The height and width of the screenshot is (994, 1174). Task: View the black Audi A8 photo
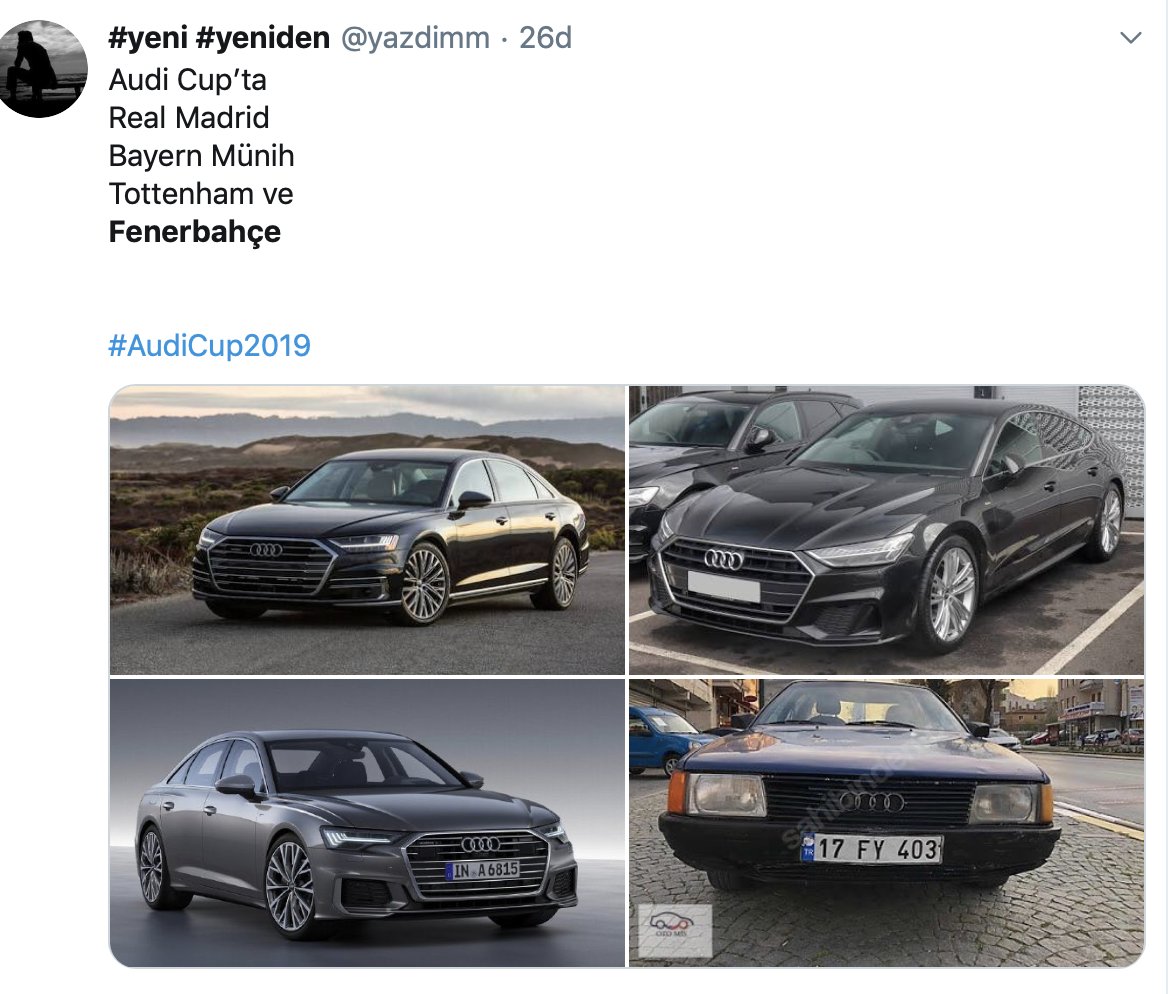pos(367,530)
